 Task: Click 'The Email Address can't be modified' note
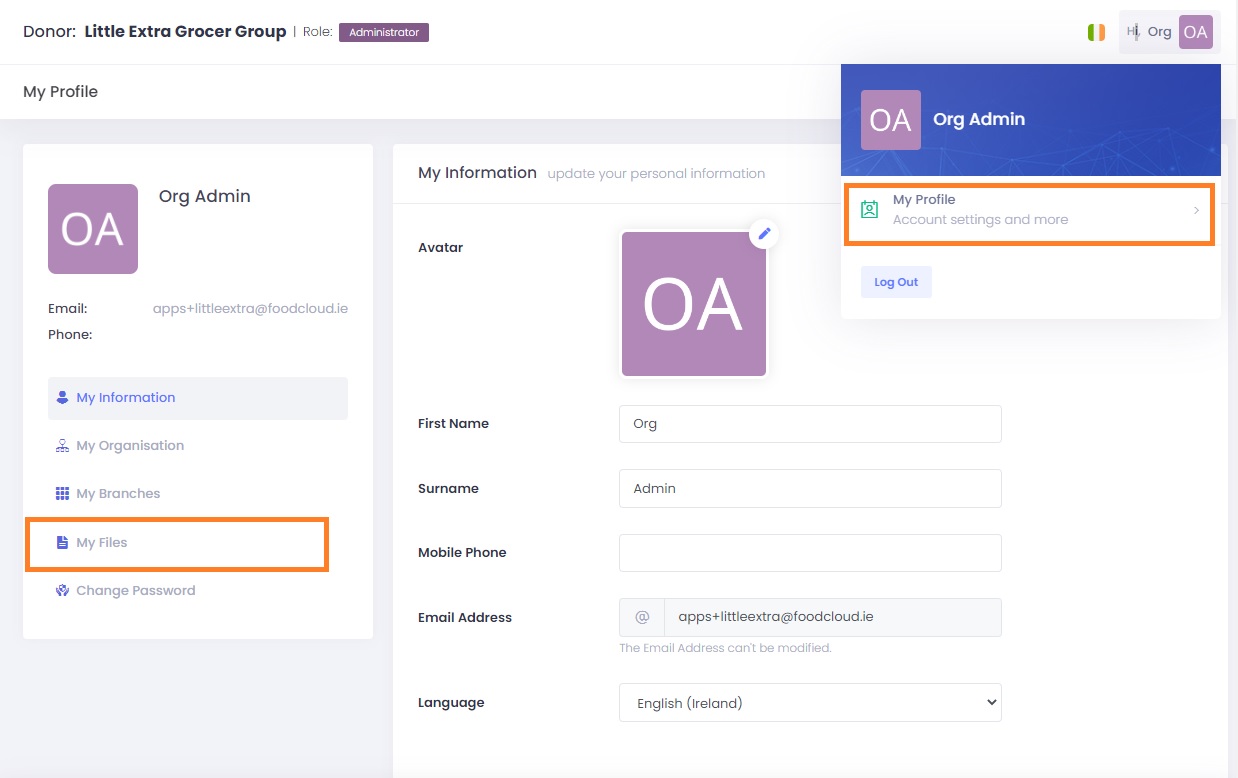[725, 648]
